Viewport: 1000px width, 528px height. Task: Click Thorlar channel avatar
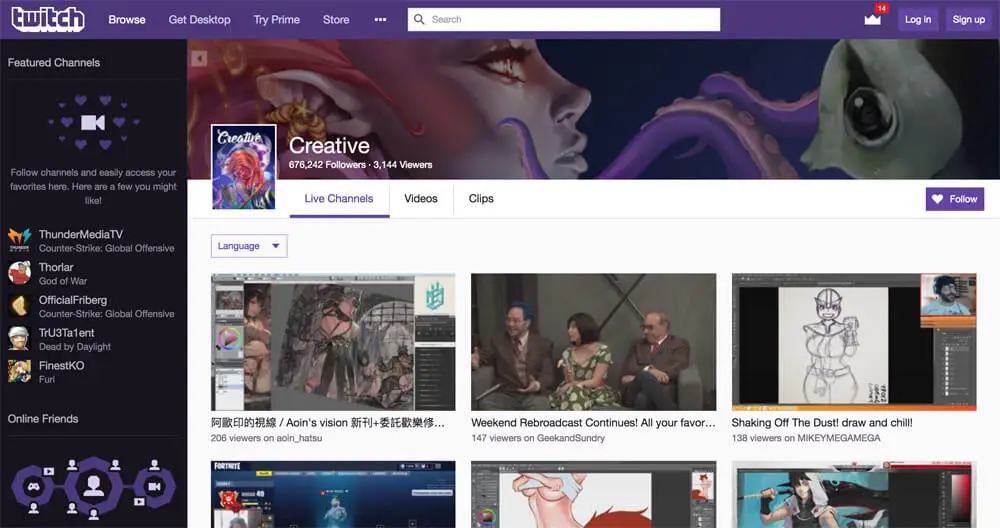pyautogui.click(x=19, y=273)
